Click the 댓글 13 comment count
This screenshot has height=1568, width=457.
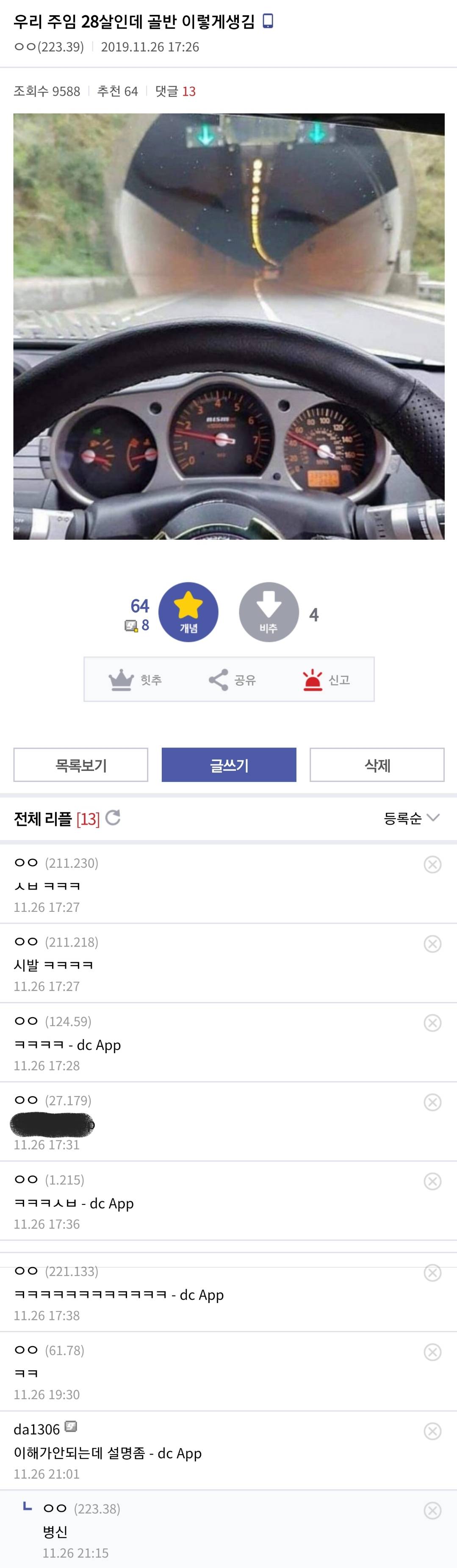pos(175,91)
